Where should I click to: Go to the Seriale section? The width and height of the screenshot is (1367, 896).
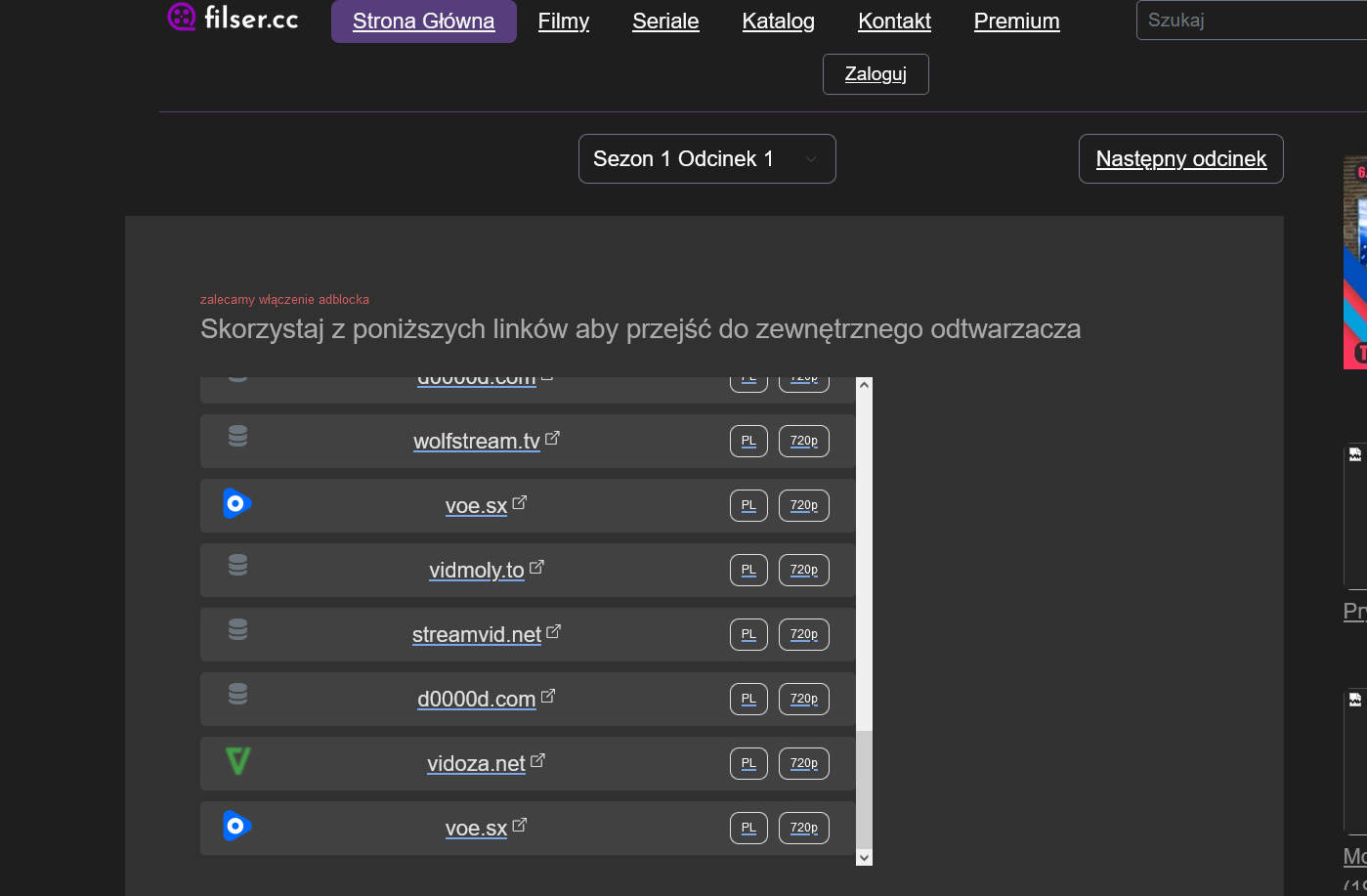pos(665,21)
